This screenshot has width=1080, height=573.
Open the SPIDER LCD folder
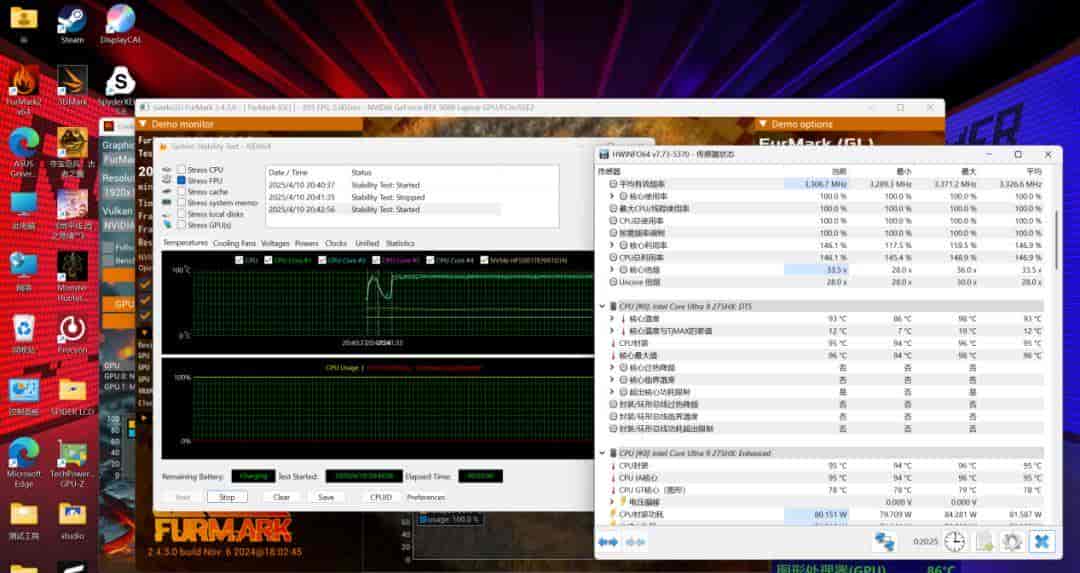coord(72,396)
